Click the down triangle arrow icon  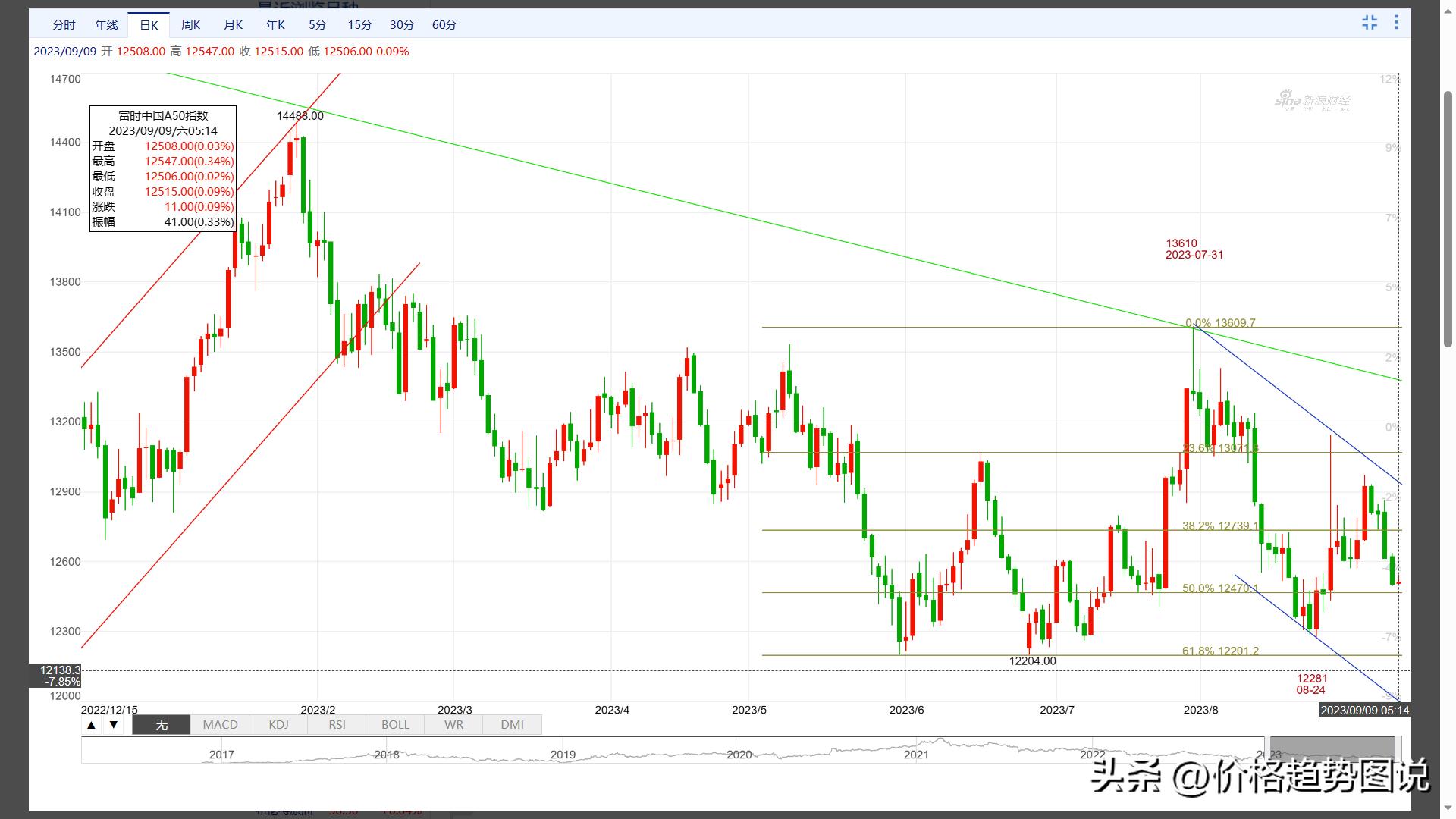114,725
